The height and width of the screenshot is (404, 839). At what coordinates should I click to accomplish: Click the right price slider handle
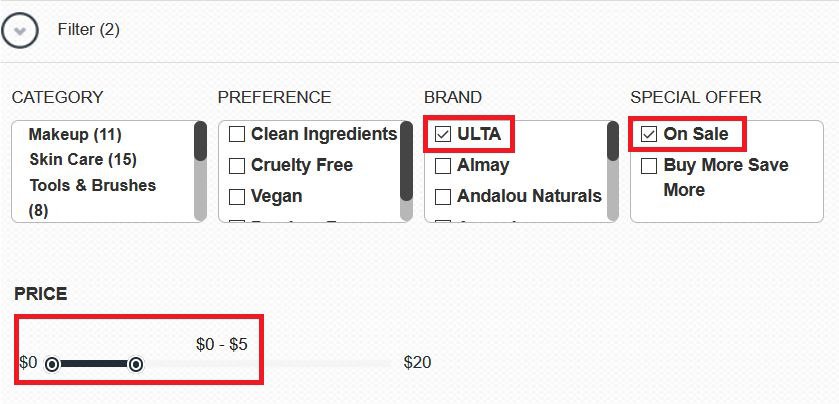click(x=136, y=364)
